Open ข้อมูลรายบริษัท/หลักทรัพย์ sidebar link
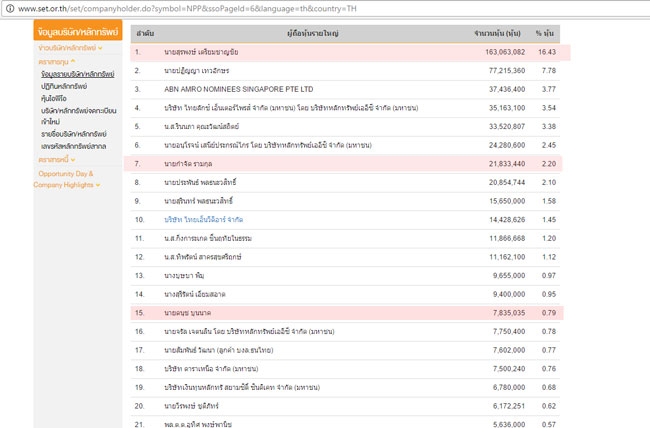650x428 pixels. coord(79,75)
